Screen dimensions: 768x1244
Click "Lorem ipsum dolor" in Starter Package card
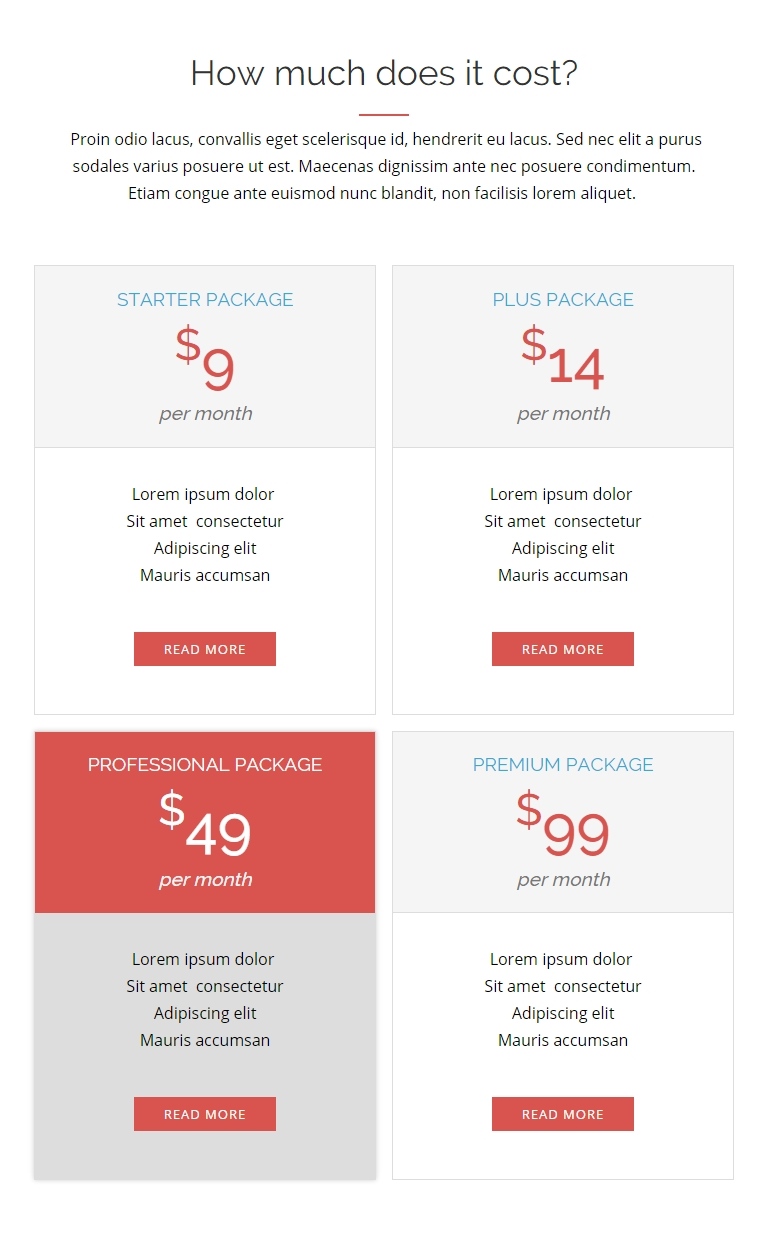pyautogui.click(x=203, y=494)
